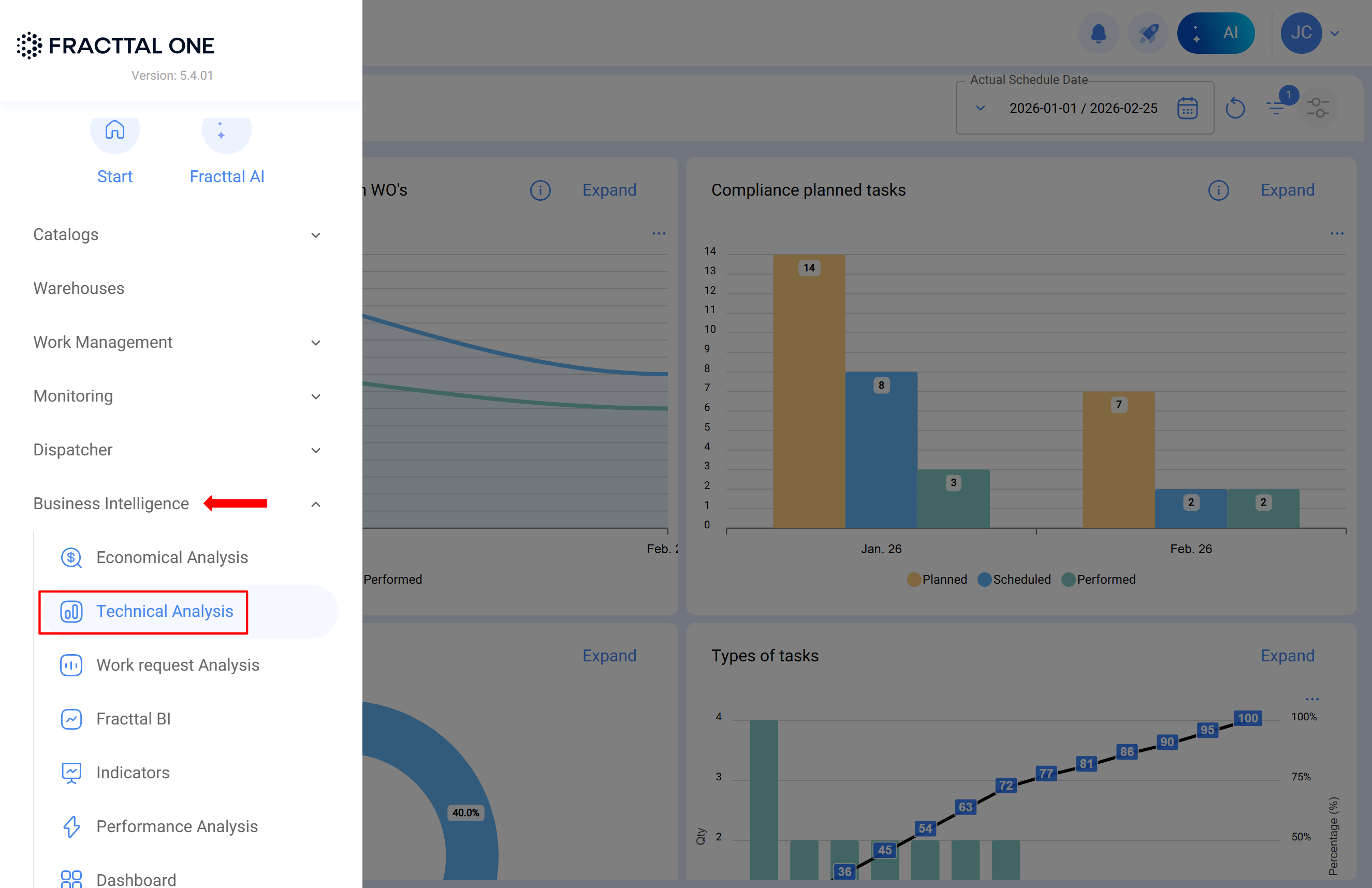Open Economical Analysis menu item
The image size is (1372, 888).
pyautogui.click(x=172, y=557)
